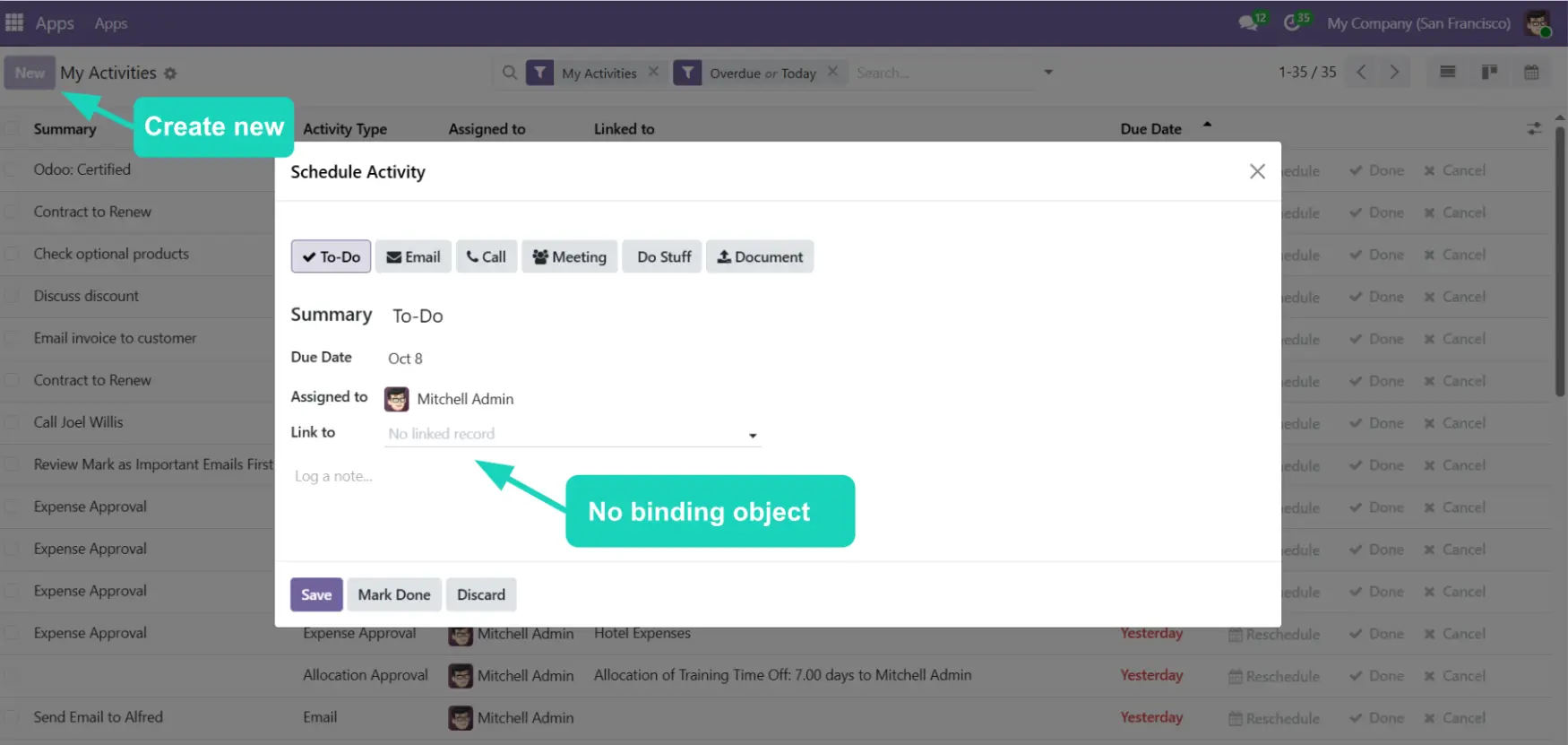This screenshot has width=1568, height=745.
Task: Switch to kanban view icon
Action: click(1489, 73)
